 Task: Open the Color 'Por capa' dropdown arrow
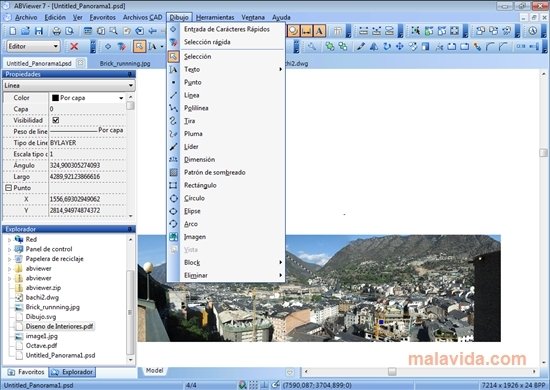pos(121,98)
